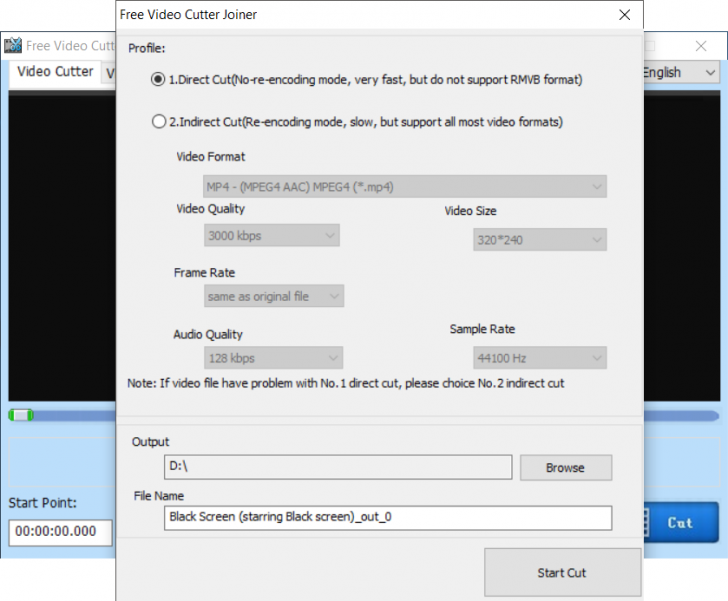Open the English language dropdown in main window

pos(682,72)
